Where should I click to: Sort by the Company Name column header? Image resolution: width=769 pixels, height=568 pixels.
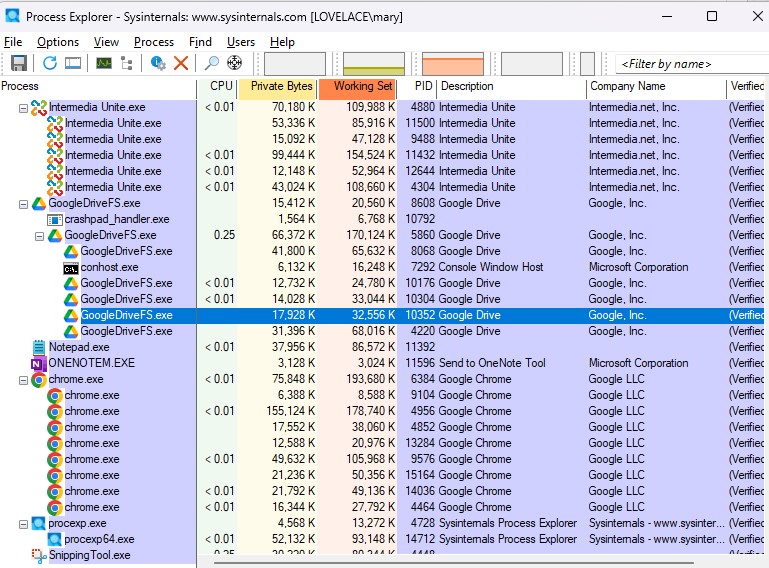click(x=656, y=86)
